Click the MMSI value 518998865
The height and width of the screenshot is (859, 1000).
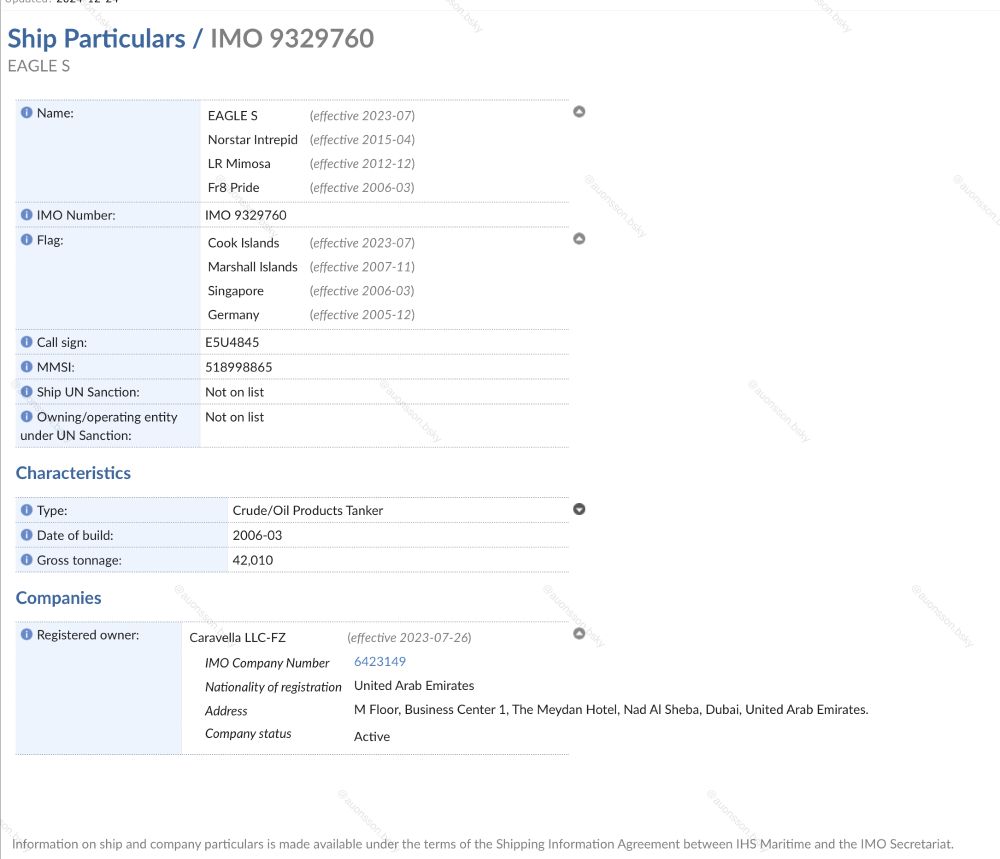239,367
